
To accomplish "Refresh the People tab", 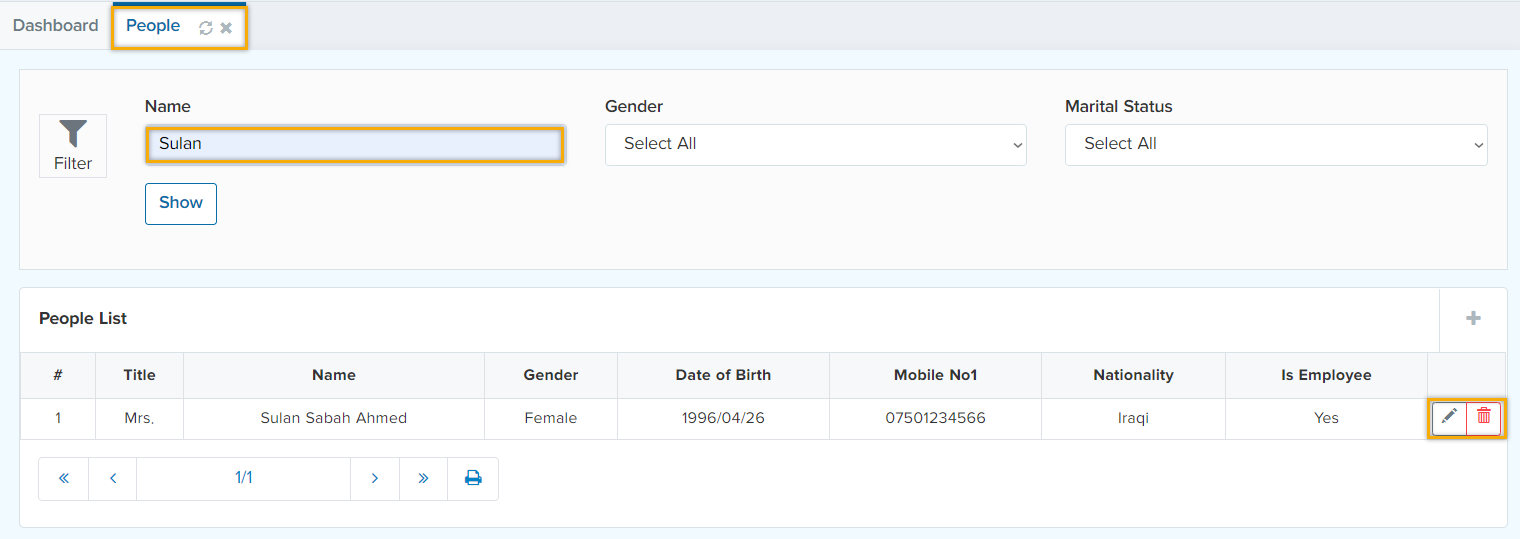I will click(206, 28).
